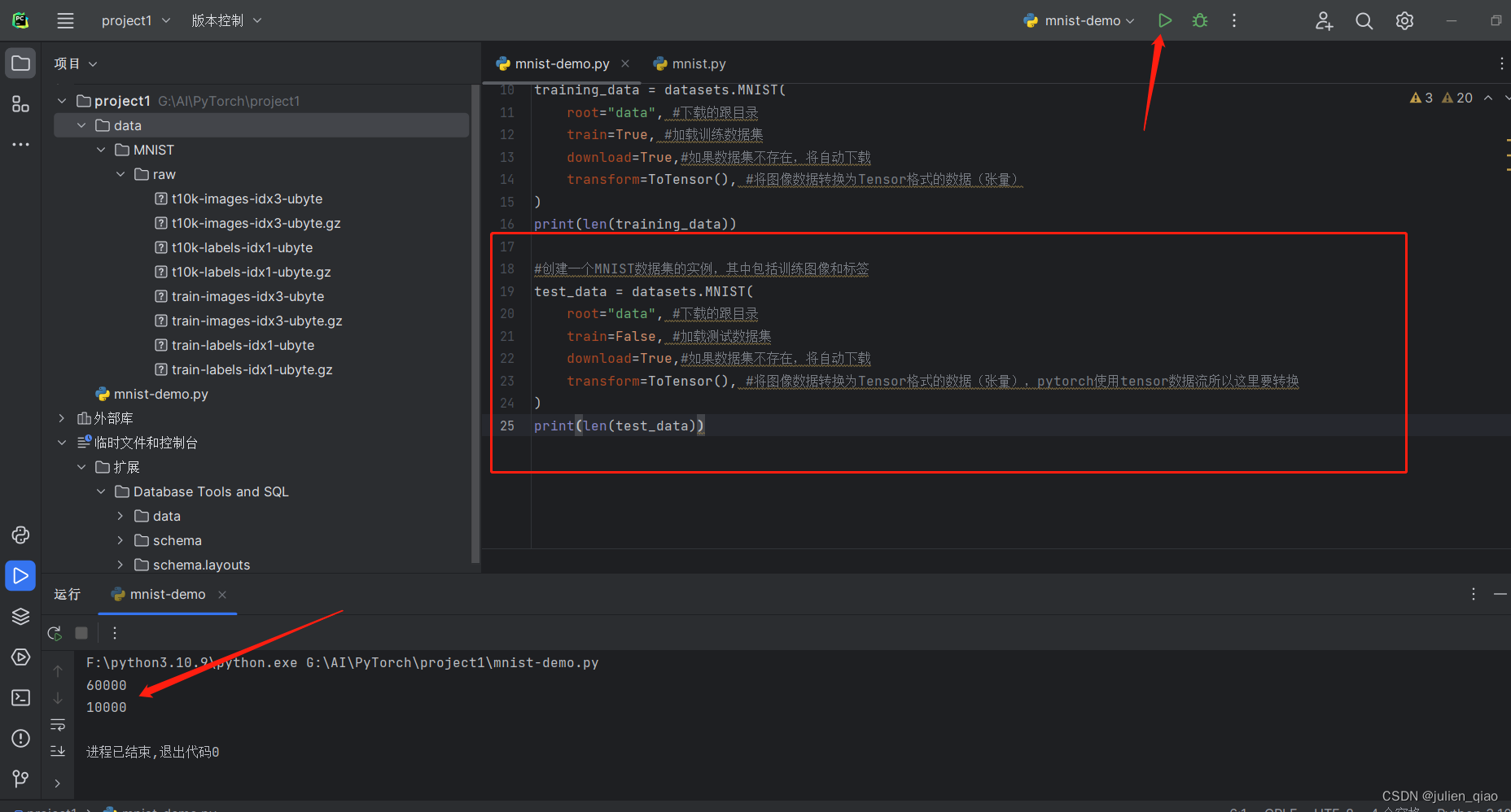Viewport: 1511px width, 812px height.
Task: Open the 版本控制 dropdown
Action: tap(226, 21)
